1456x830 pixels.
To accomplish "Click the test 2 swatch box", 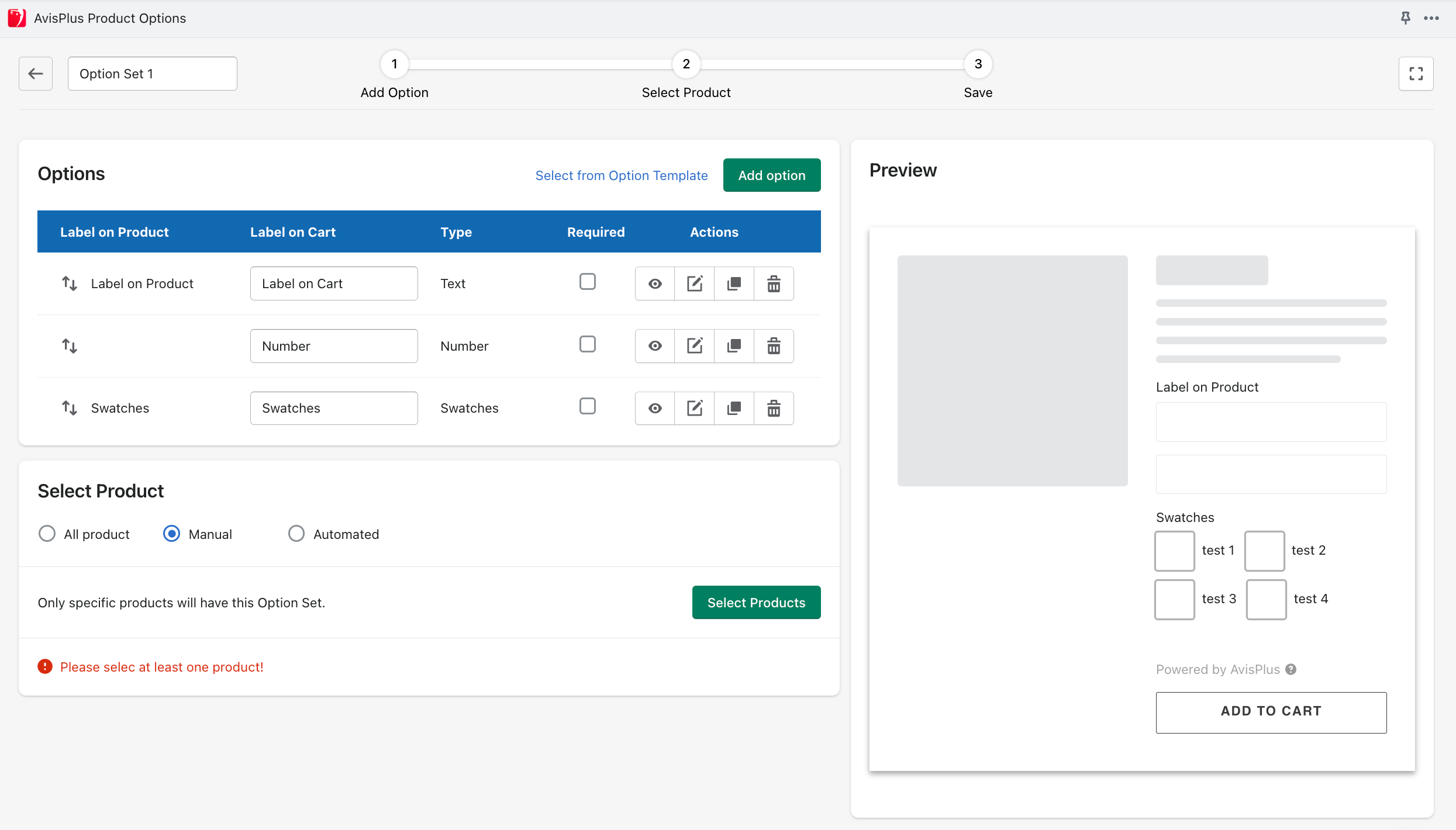I will tap(1264, 551).
